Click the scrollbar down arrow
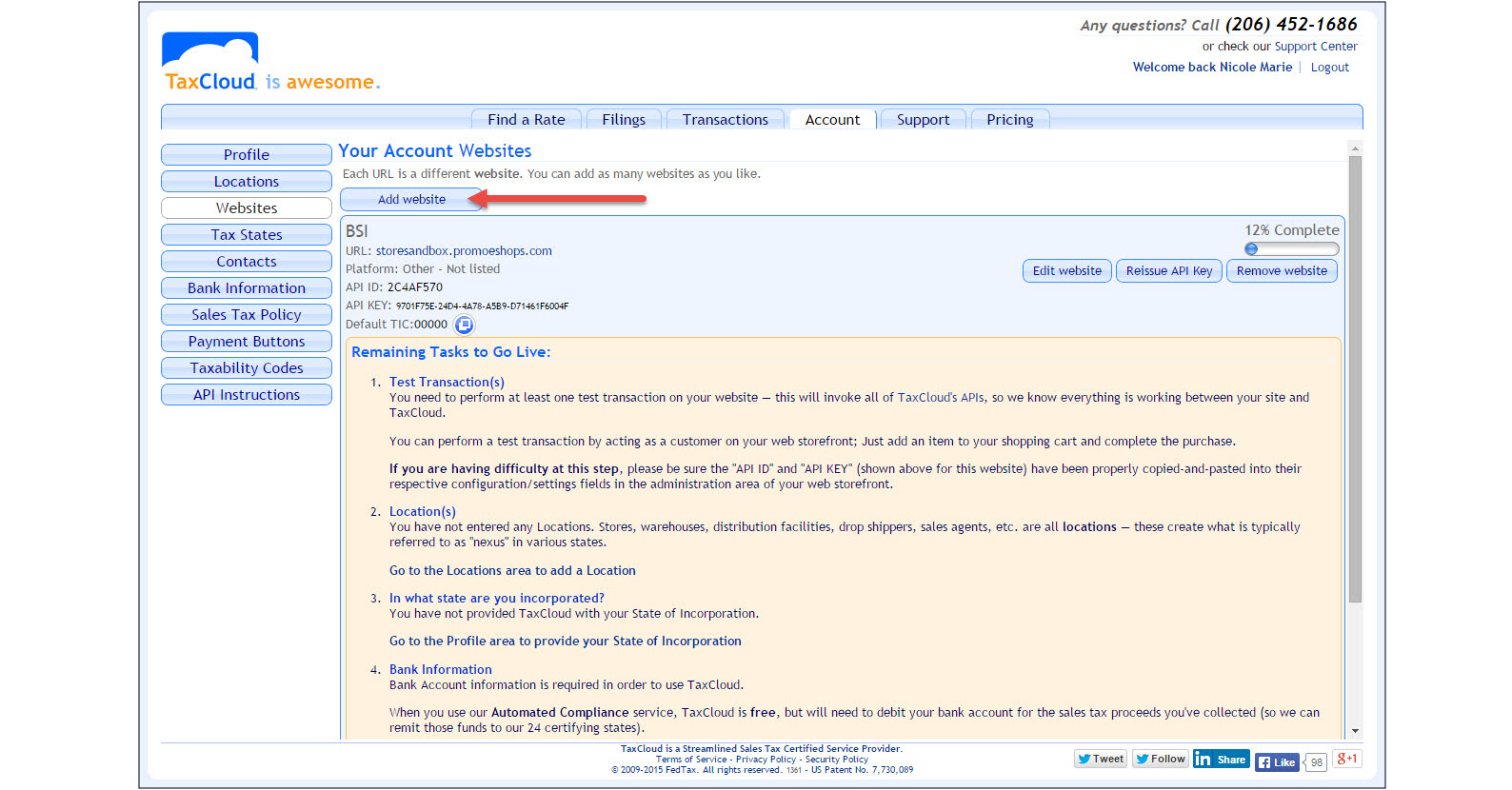The width and height of the screenshot is (1512, 790). point(1355,731)
